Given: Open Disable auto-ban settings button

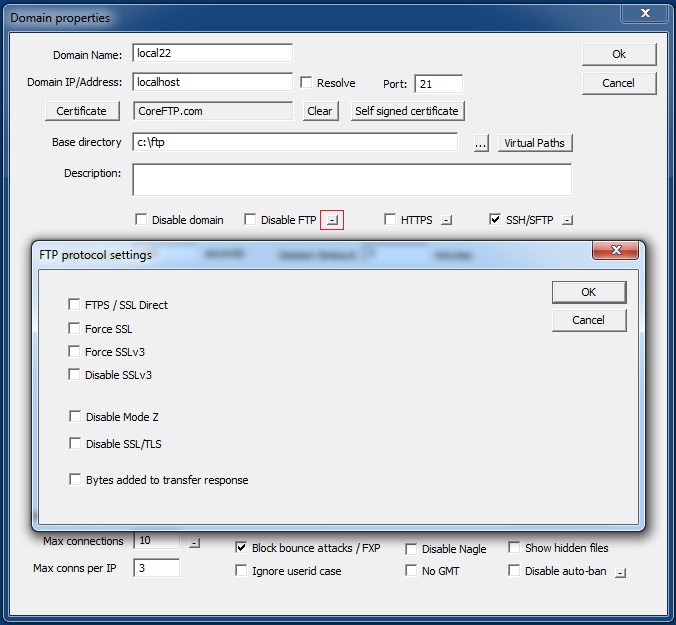Looking at the screenshot, I should (x=621, y=572).
